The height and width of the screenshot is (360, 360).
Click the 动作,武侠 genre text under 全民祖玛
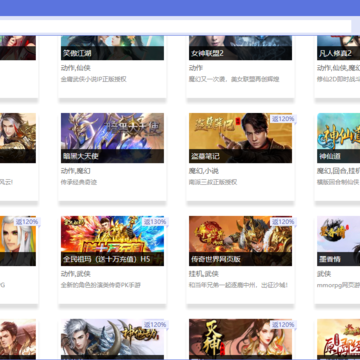76,274
